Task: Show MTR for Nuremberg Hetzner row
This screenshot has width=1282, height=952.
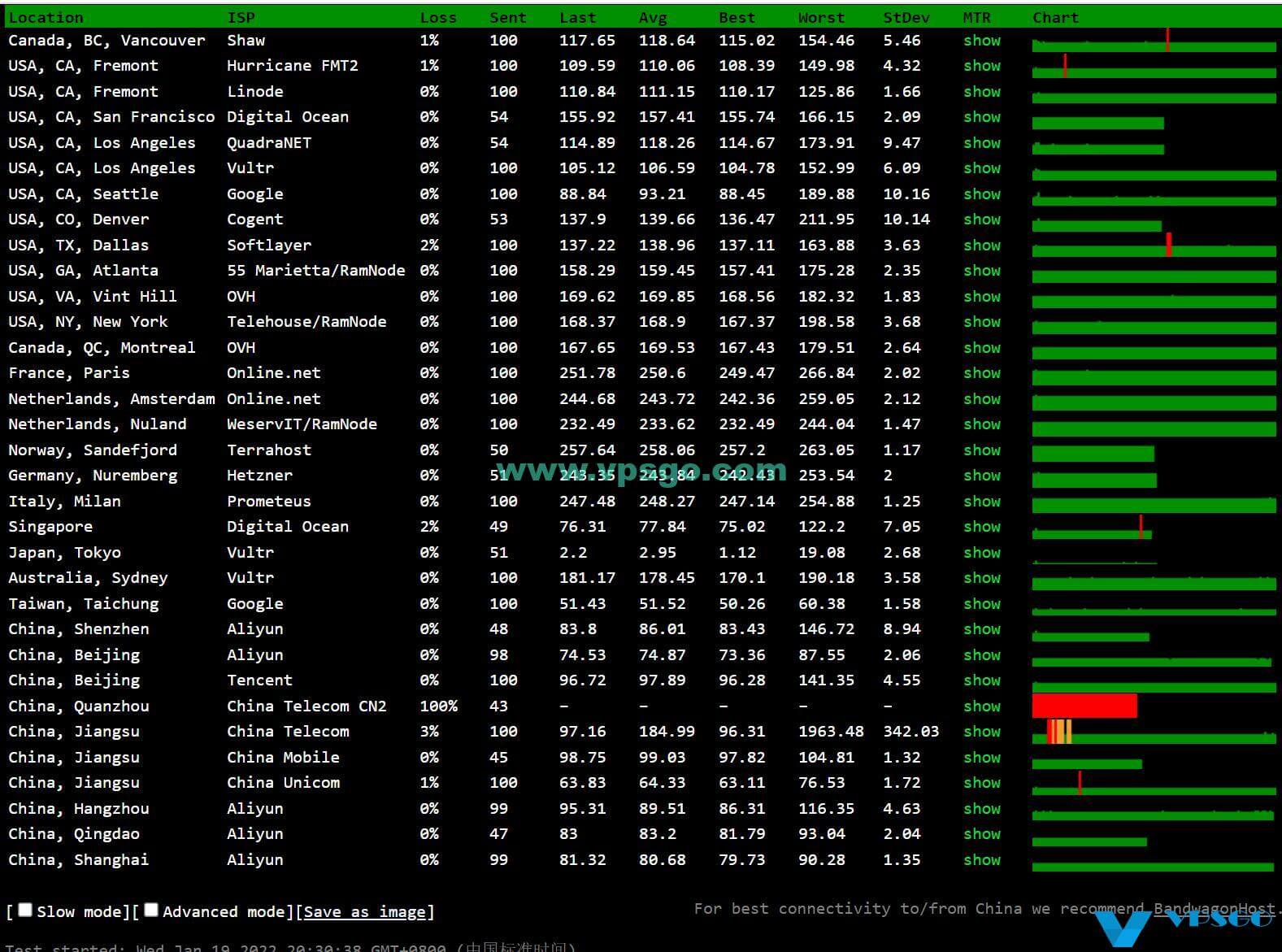Action: point(982,476)
